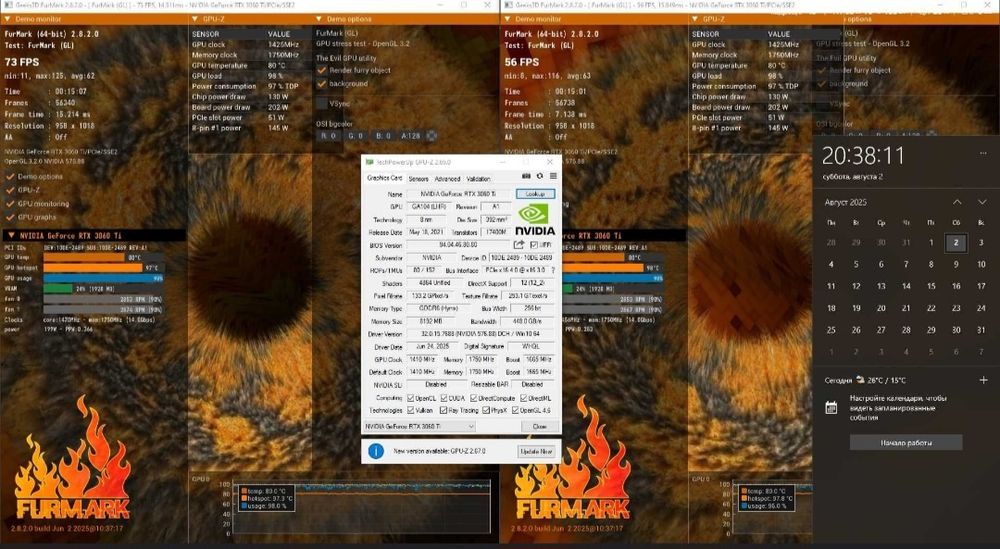Enable VSync in the 73 FPS window
Image resolution: width=1000 pixels, height=549 pixels.
(322, 103)
